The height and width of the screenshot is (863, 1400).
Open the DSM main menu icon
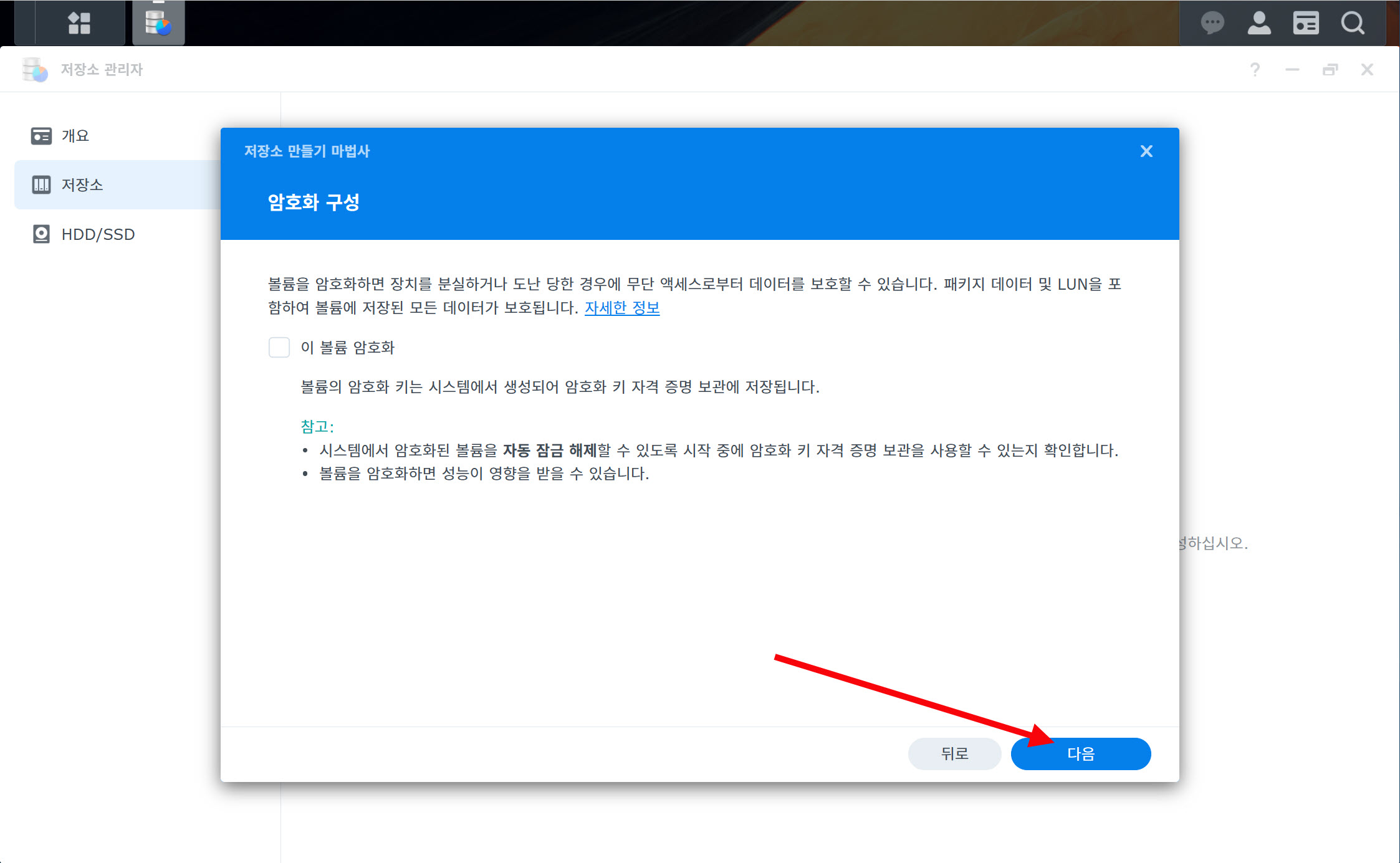click(79, 23)
